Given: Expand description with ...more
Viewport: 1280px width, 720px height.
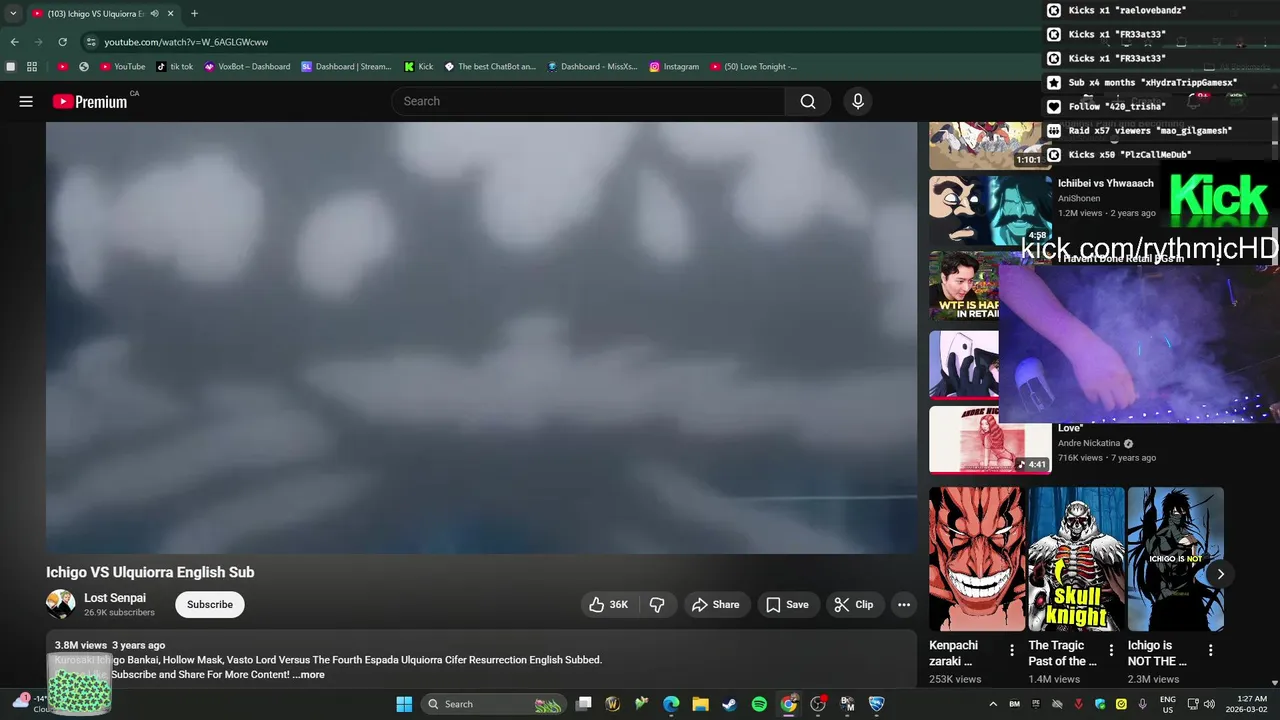Looking at the screenshot, I should 309,675.
